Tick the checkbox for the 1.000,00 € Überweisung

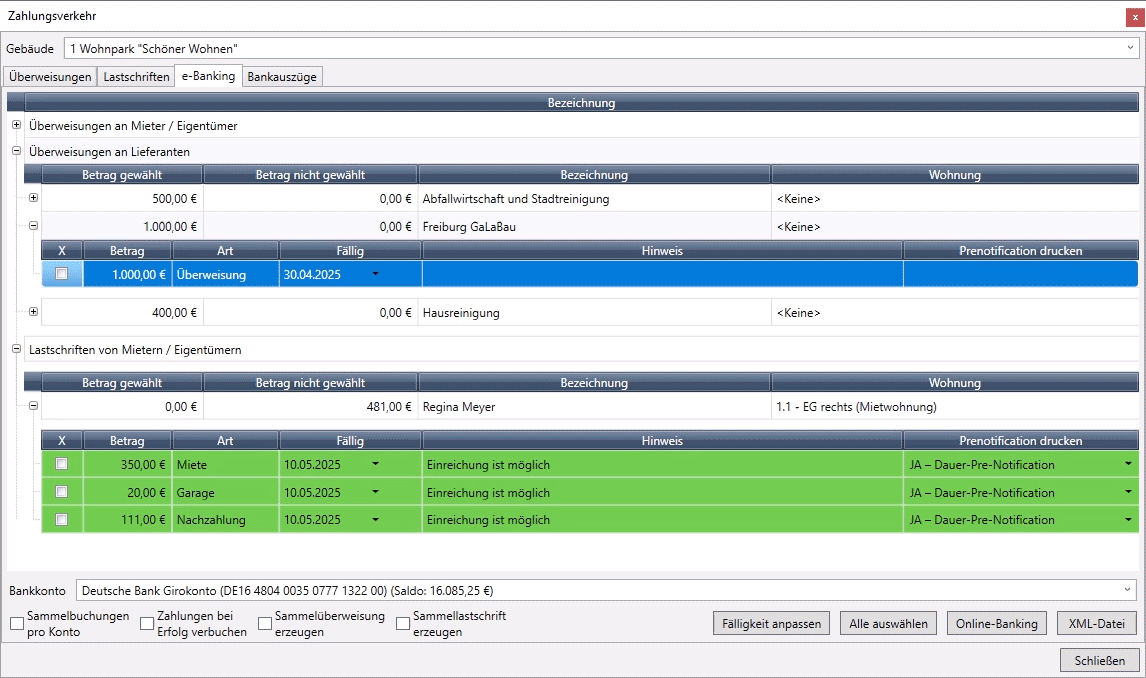pos(61,274)
